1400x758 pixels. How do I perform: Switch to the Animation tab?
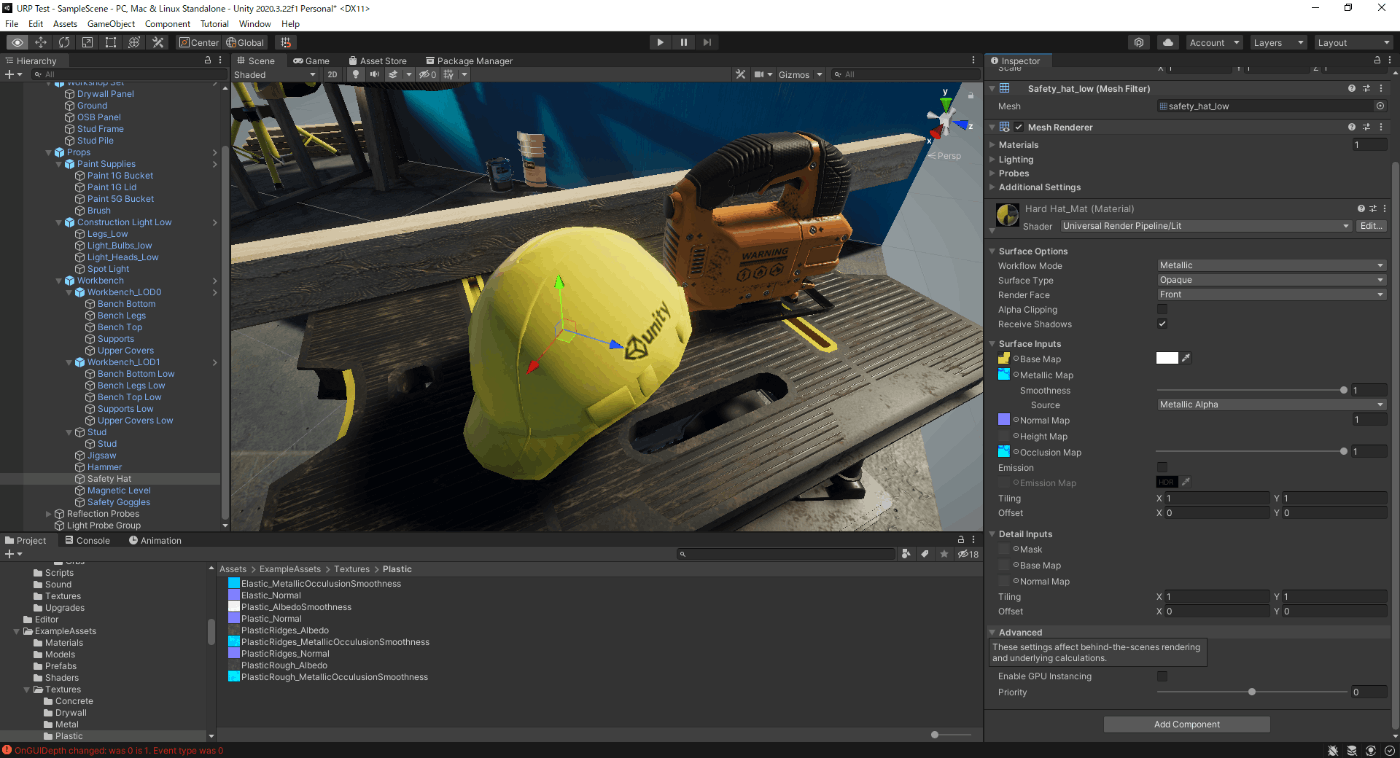[x=155, y=540]
